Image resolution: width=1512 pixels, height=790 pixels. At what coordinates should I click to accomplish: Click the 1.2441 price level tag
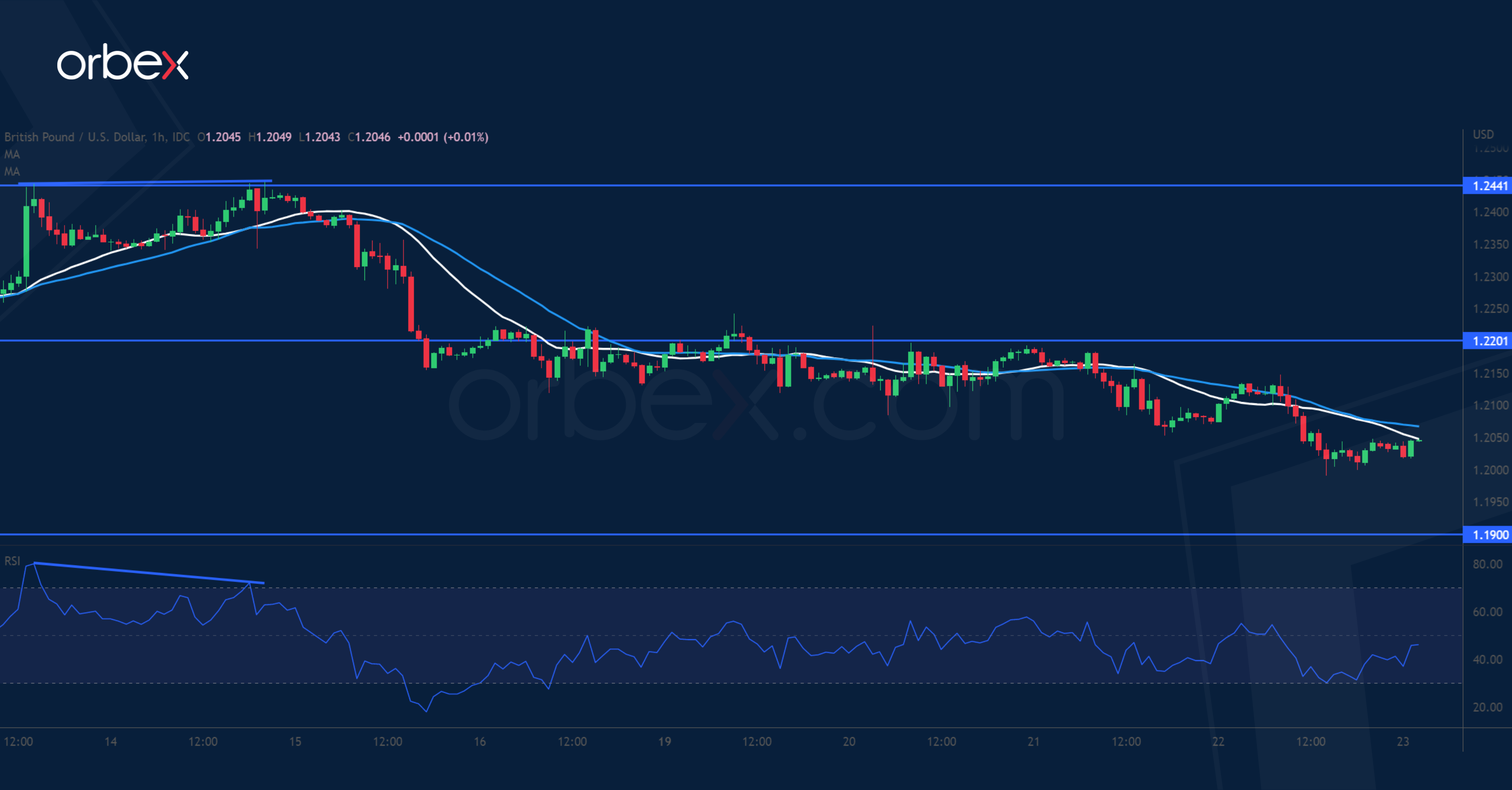tap(1490, 186)
